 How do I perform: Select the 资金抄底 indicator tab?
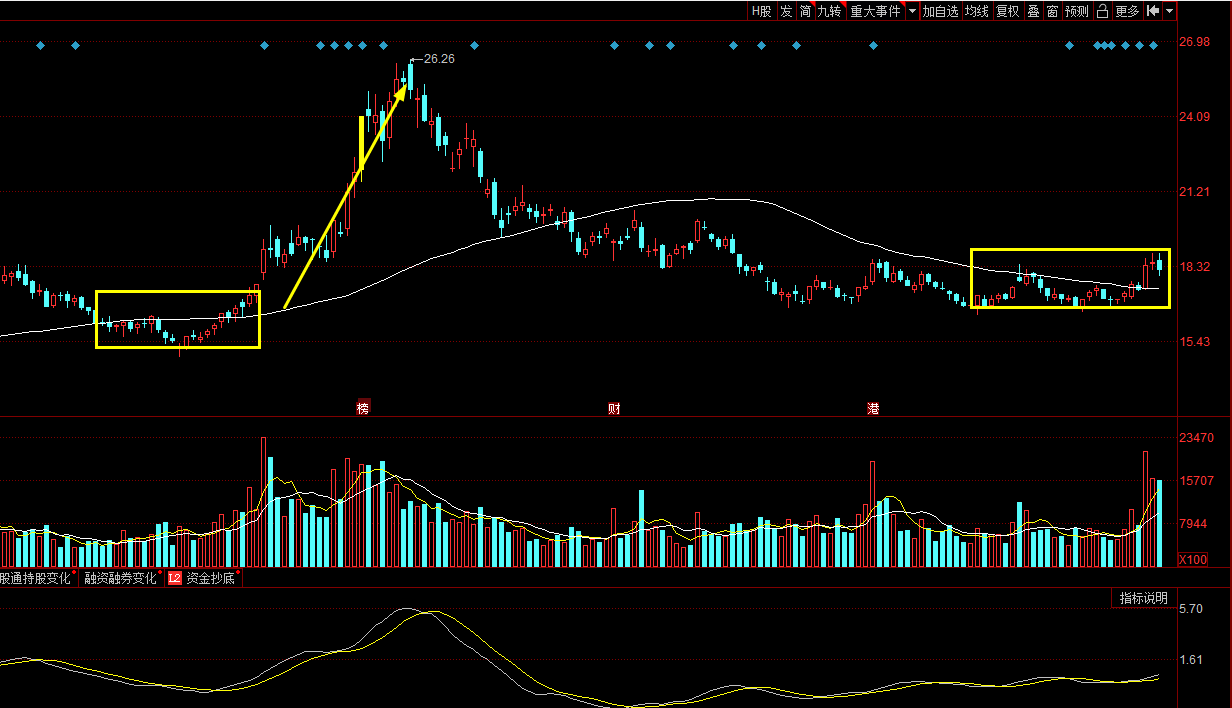[210, 578]
